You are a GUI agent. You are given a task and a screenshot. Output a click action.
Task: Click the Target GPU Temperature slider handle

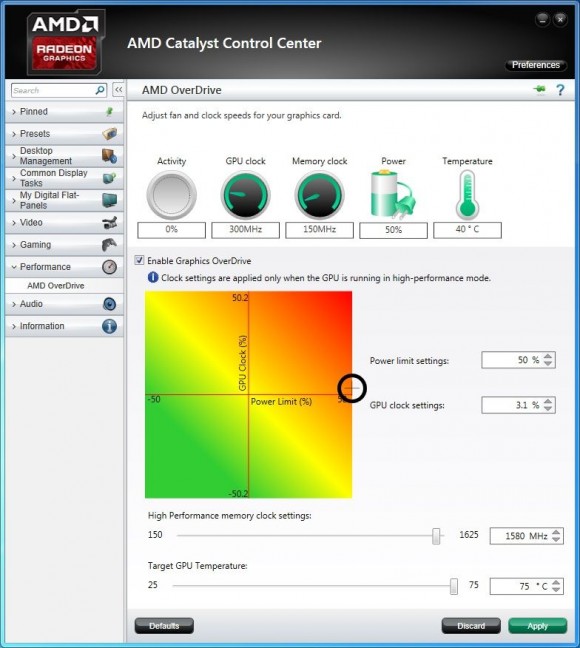453,586
